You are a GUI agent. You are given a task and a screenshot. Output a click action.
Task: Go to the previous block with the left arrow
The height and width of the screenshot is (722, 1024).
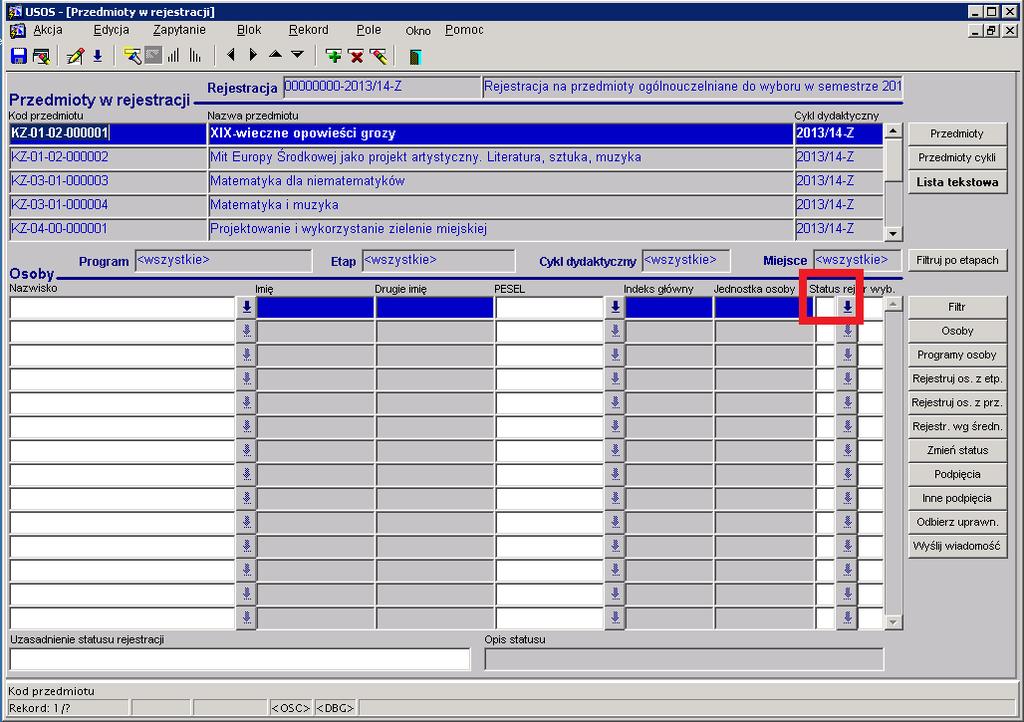pyautogui.click(x=231, y=55)
